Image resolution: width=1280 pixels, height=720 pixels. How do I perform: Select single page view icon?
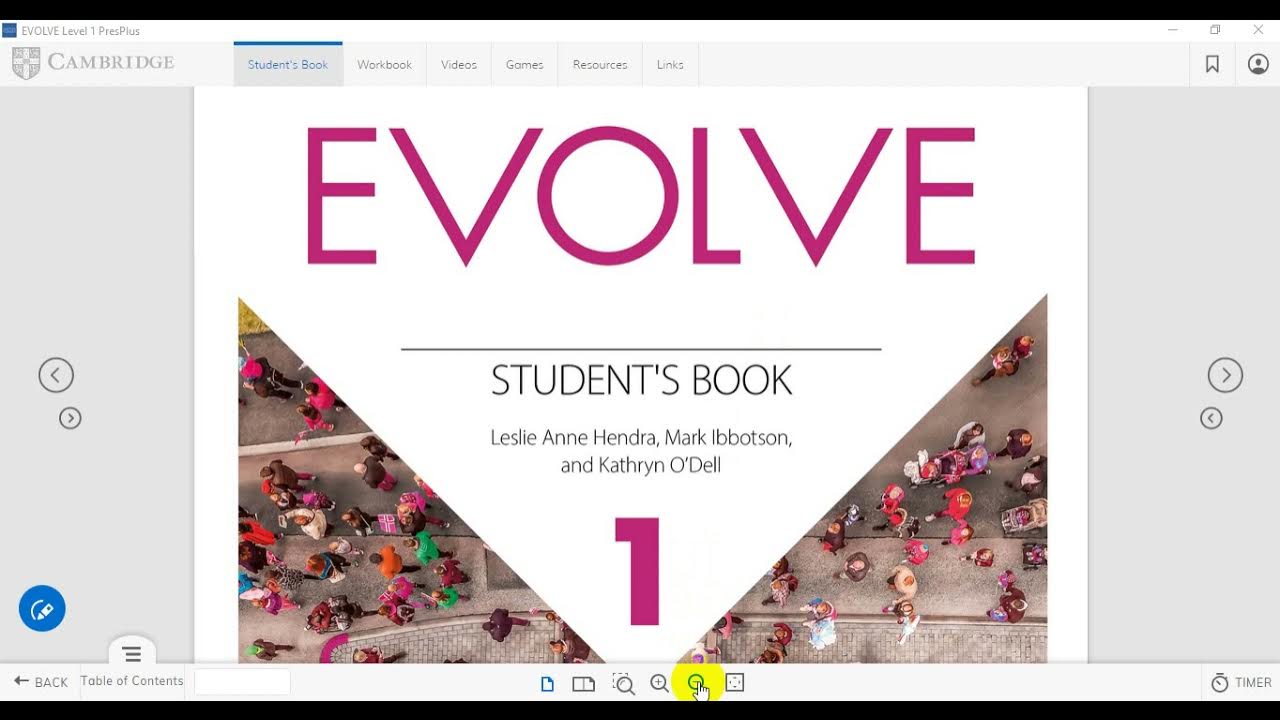click(547, 683)
